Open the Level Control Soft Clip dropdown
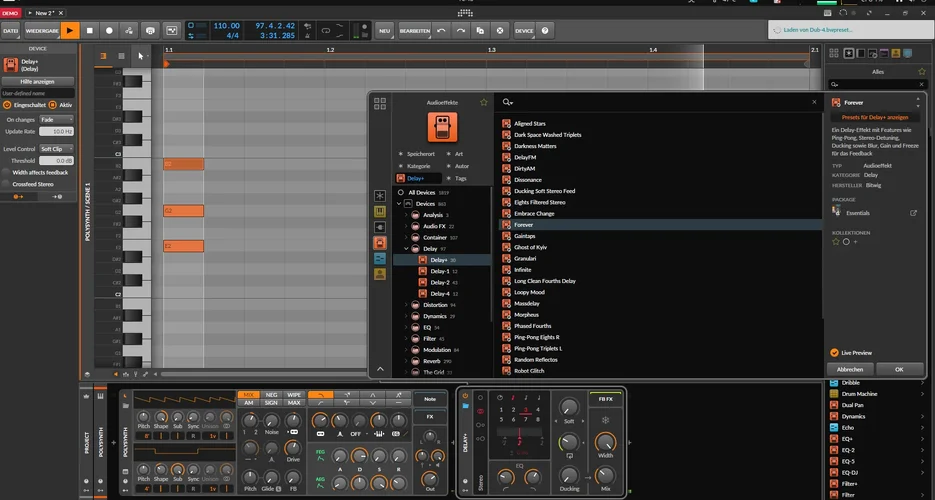This screenshot has width=935, height=500. 56,149
